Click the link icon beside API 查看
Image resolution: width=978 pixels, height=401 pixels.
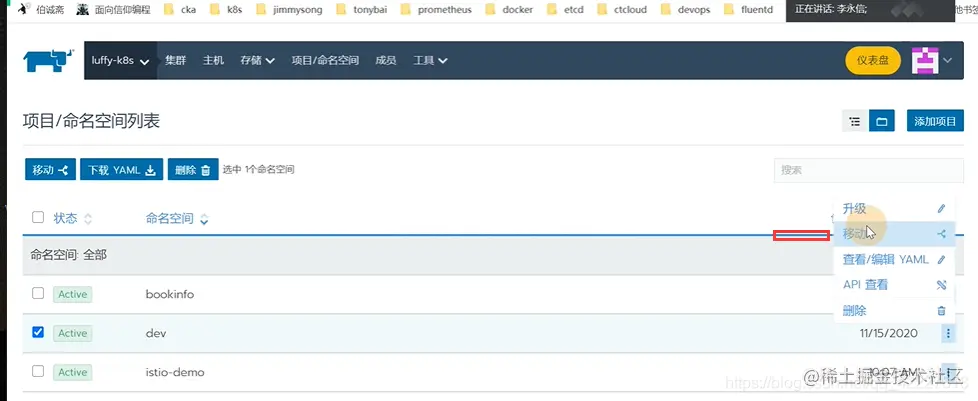point(942,285)
